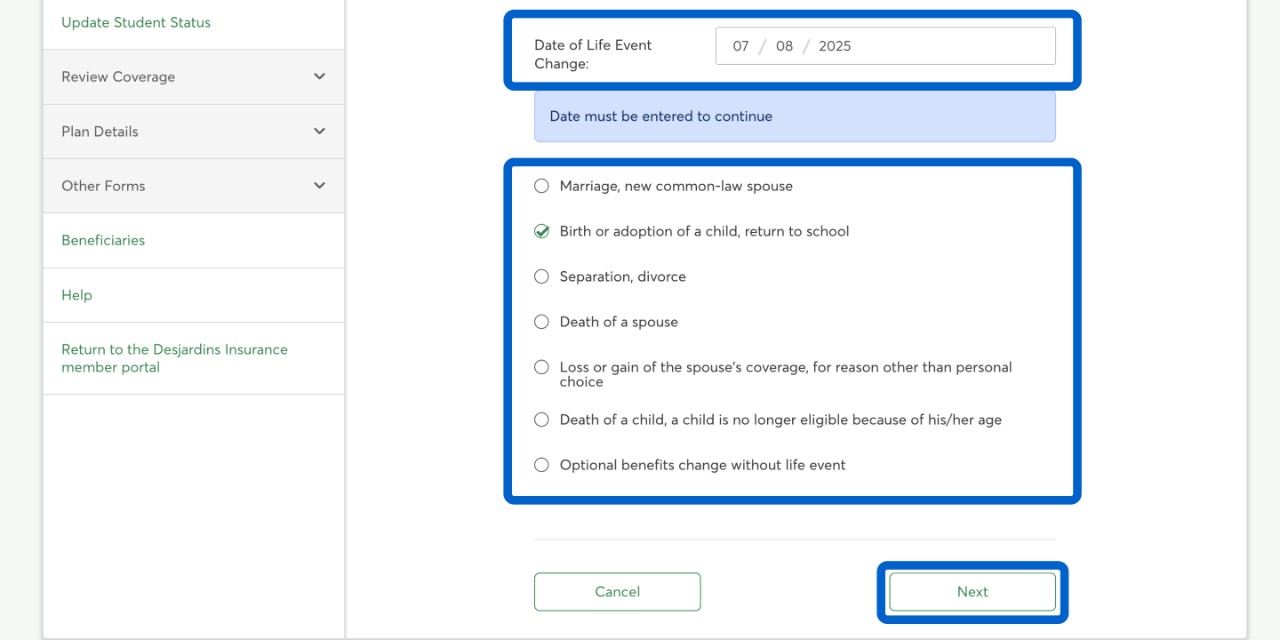Open the Help sidebar link
Image resolution: width=1280 pixels, height=640 pixels.
click(77, 295)
